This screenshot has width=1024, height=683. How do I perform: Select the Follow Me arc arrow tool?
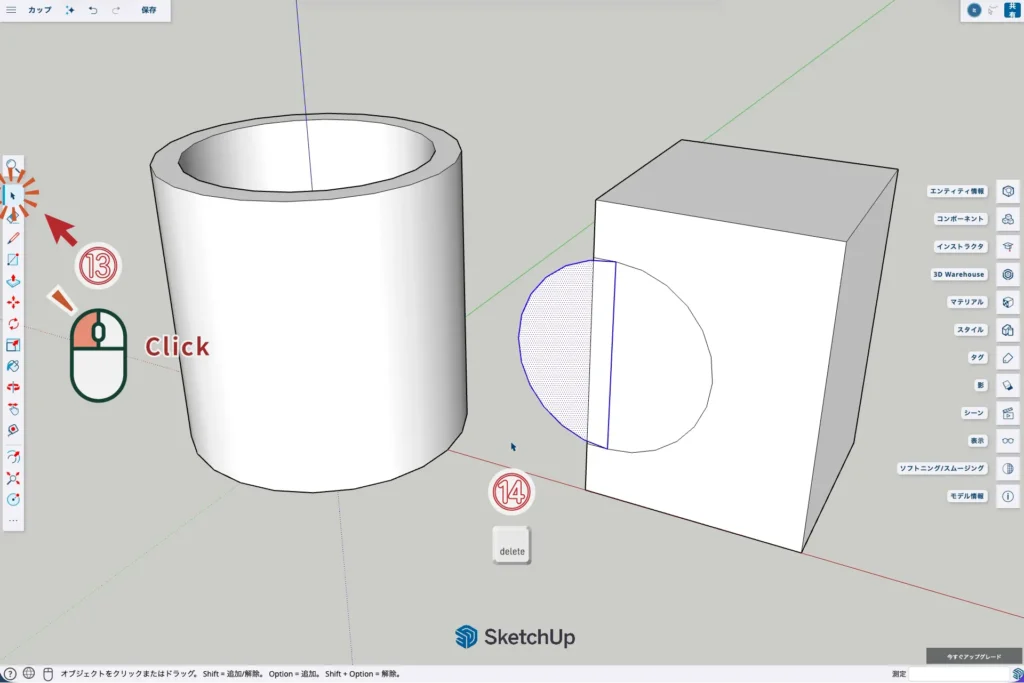[x=13, y=457]
